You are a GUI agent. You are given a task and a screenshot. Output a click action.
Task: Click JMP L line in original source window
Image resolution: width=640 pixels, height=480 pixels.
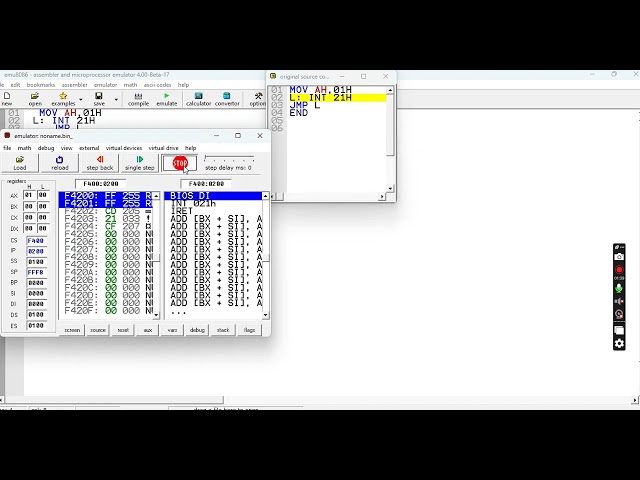[304, 105]
